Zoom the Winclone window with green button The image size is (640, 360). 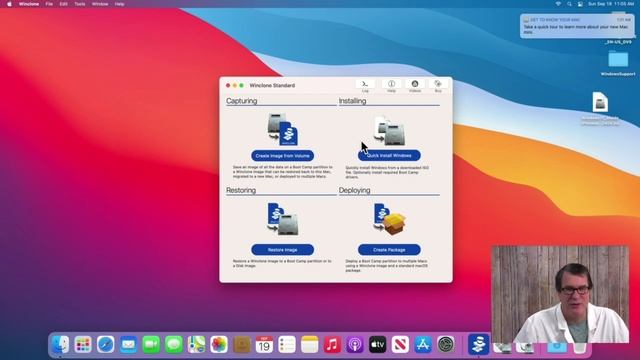click(241, 85)
